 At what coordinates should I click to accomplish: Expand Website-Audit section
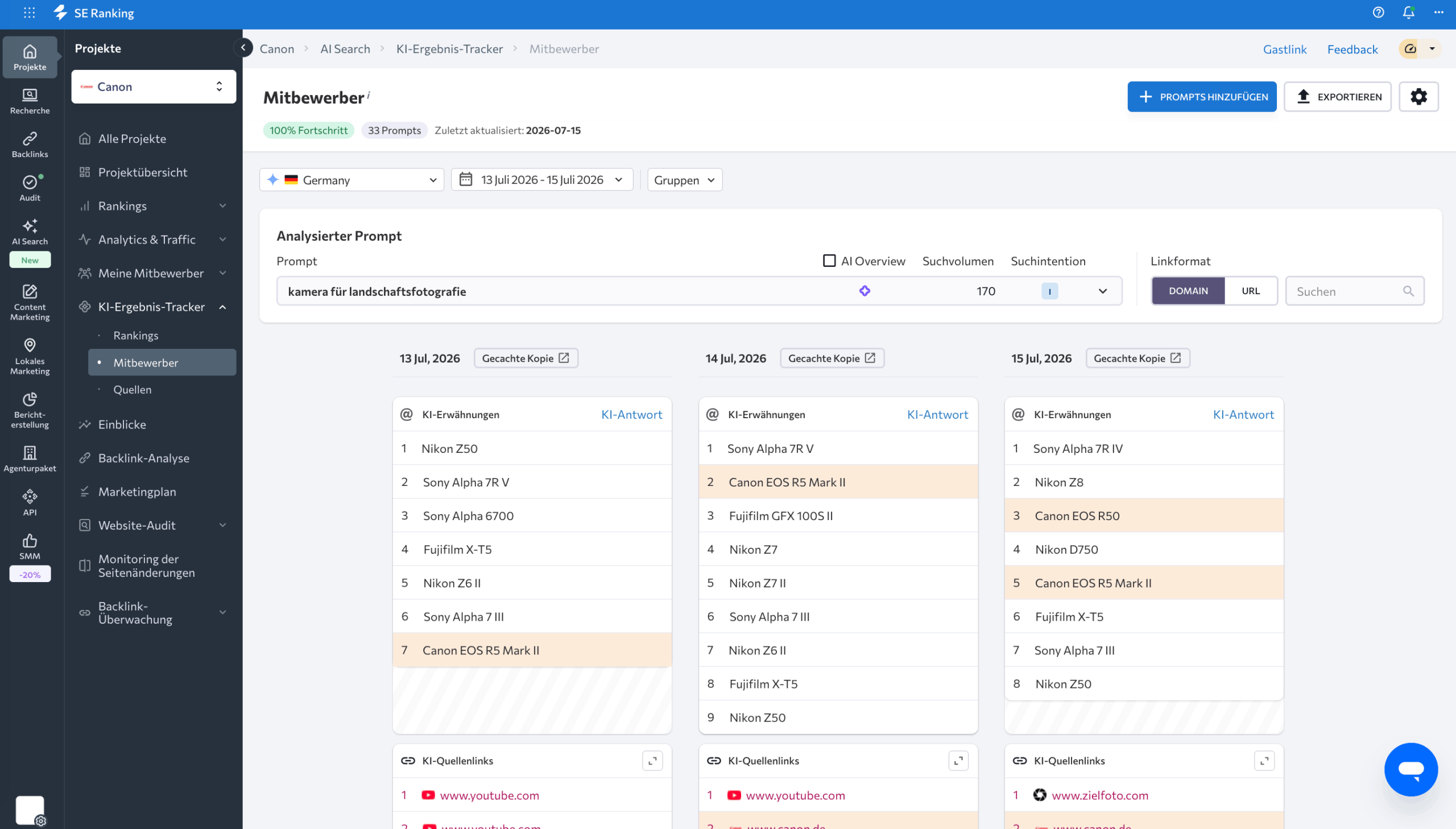coord(223,525)
